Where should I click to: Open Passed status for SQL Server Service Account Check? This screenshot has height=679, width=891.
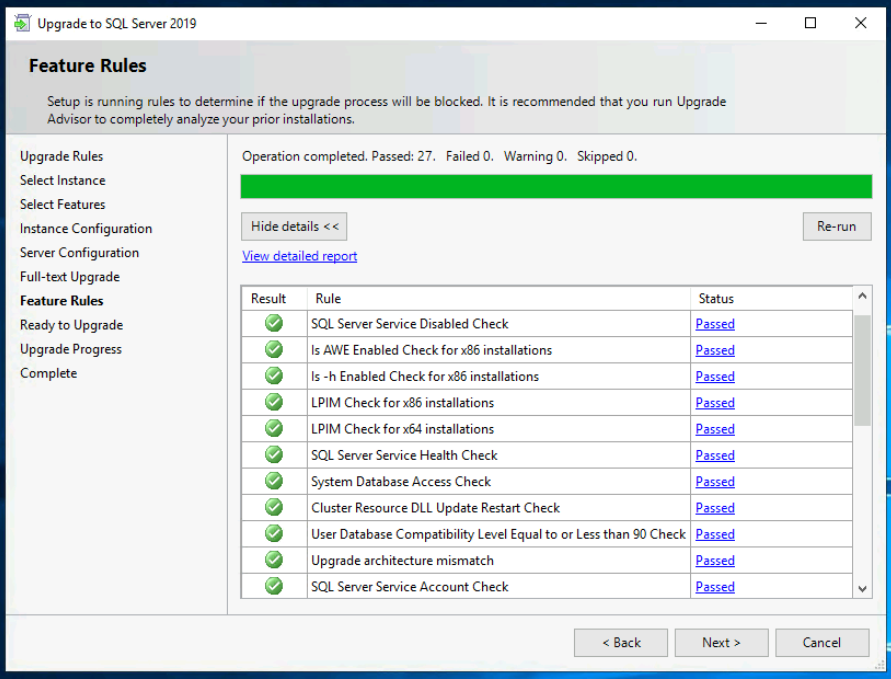click(715, 586)
